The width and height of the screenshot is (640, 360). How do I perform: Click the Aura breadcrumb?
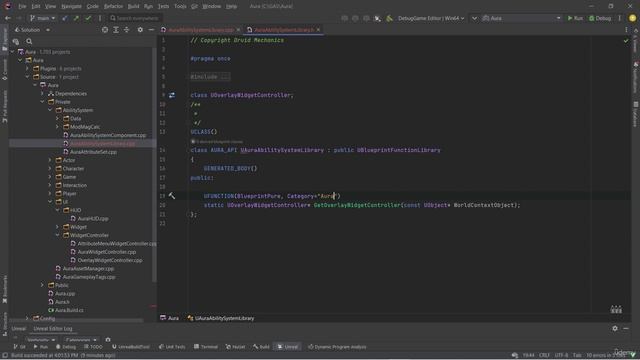169,318
